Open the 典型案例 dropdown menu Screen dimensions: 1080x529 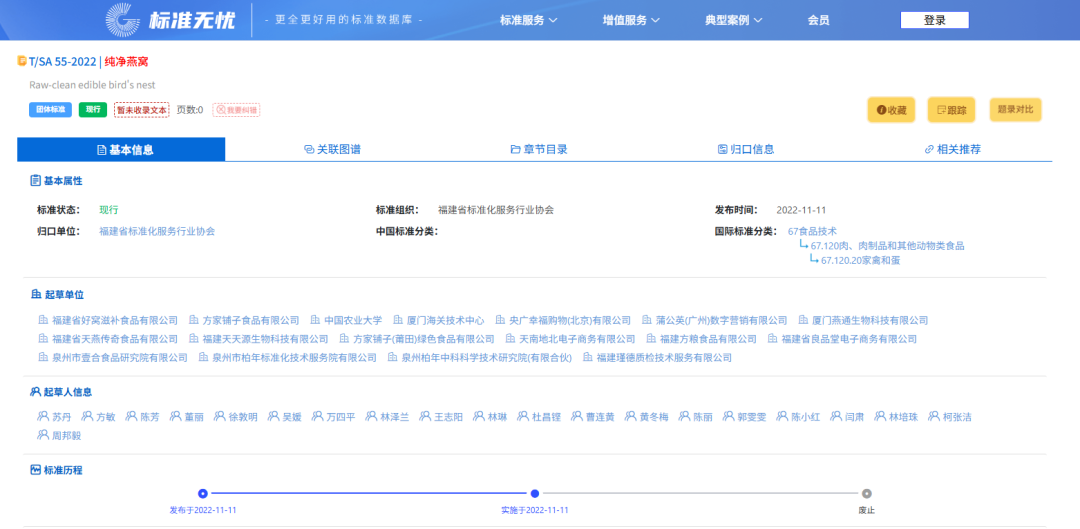734,20
